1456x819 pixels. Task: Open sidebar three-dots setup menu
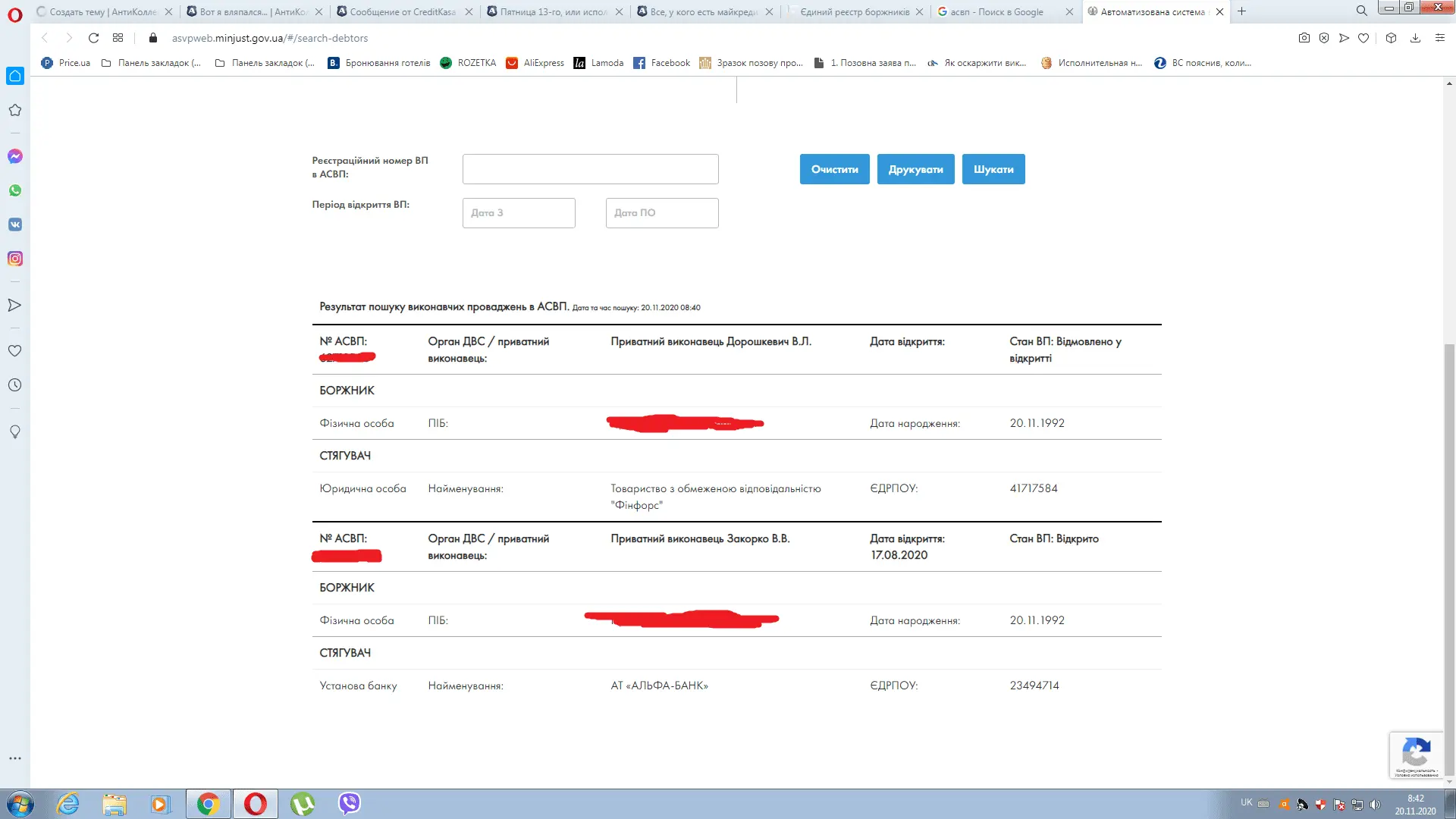14,758
